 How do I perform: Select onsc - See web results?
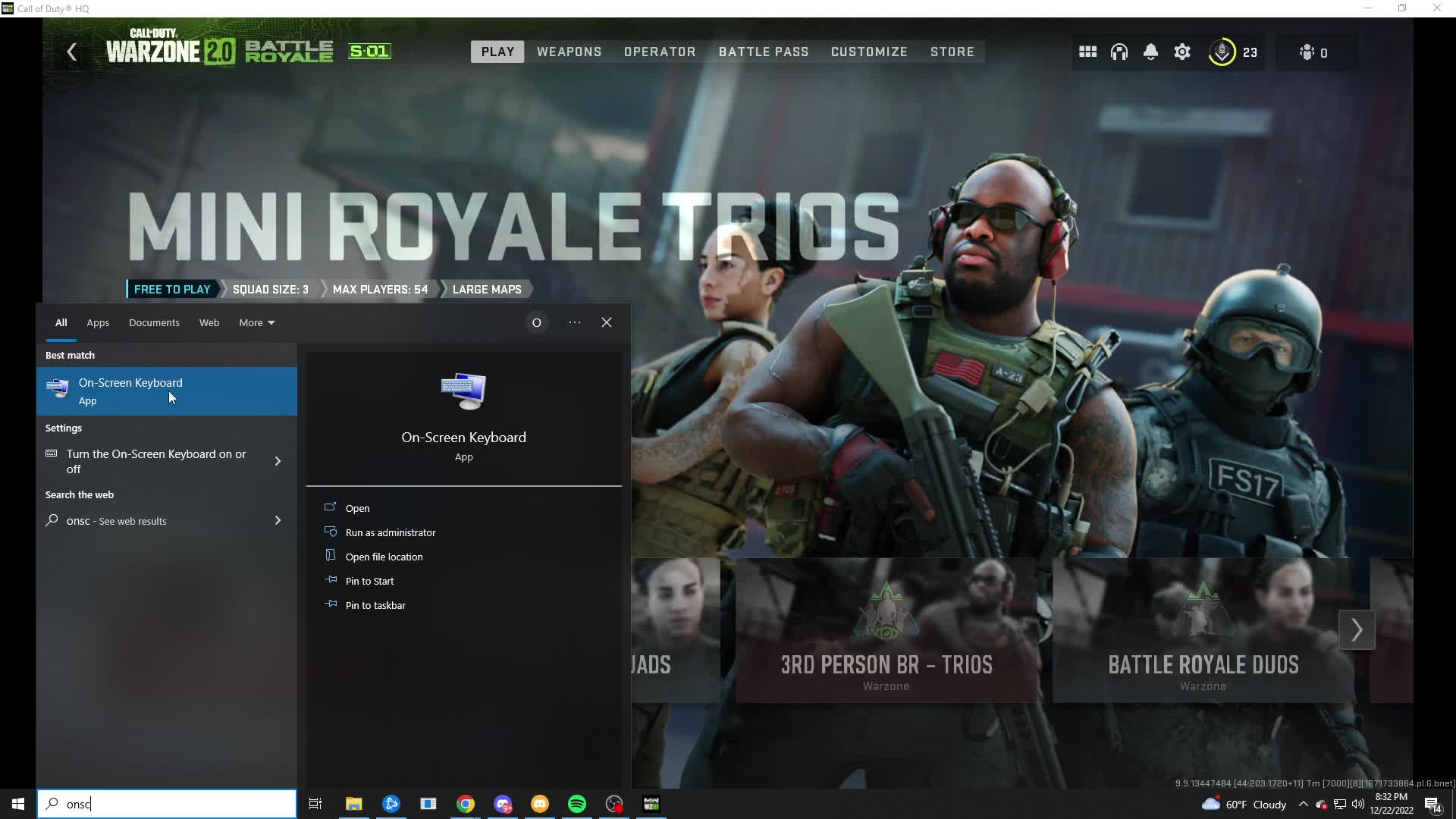(116, 521)
